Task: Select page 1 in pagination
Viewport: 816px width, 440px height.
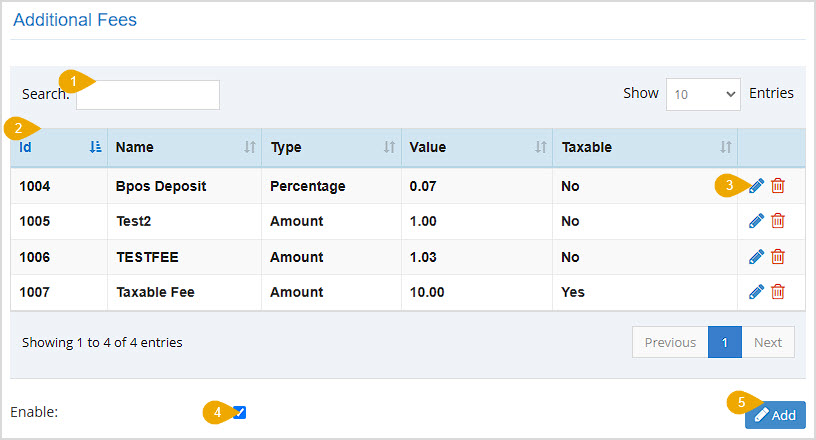Action: [x=725, y=342]
